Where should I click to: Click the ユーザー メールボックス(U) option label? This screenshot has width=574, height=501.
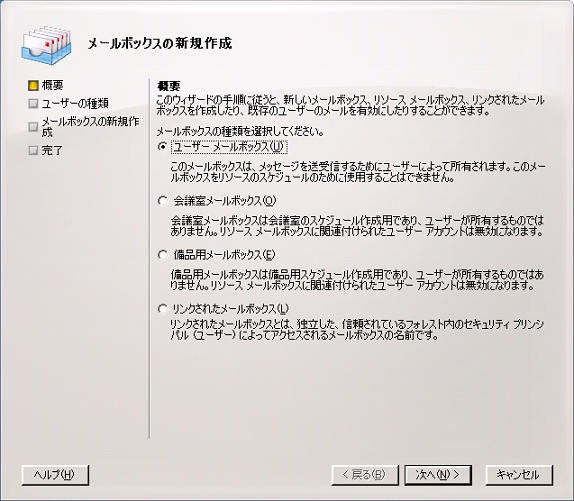pos(229,147)
